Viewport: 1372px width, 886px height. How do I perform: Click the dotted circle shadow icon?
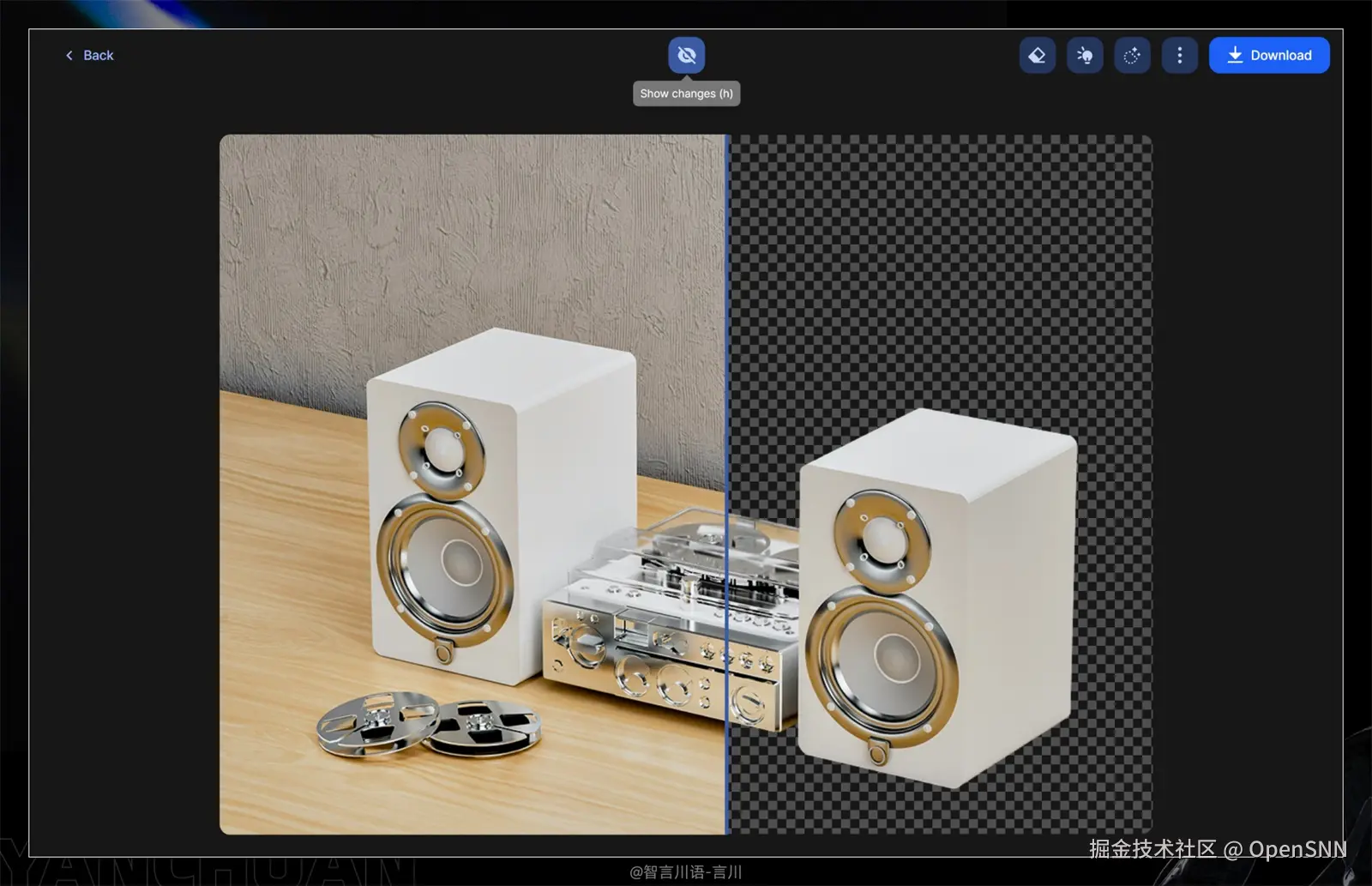pyautogui.click(x=1132, y=56)
